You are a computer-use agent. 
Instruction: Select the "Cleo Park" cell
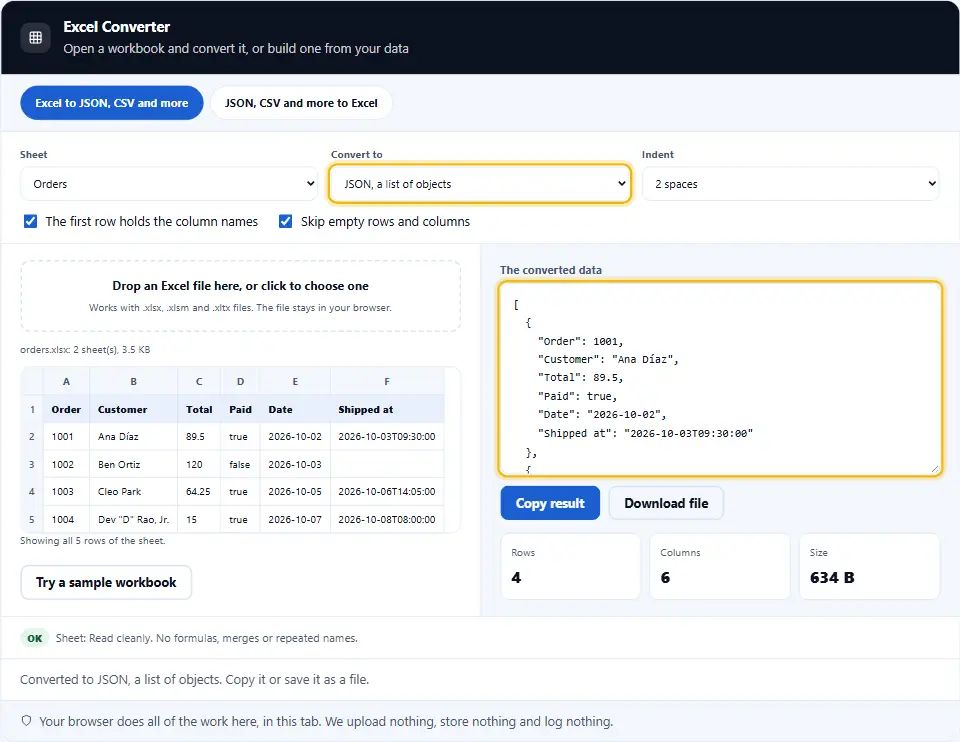pyautogui.click(x=133, y=492)
